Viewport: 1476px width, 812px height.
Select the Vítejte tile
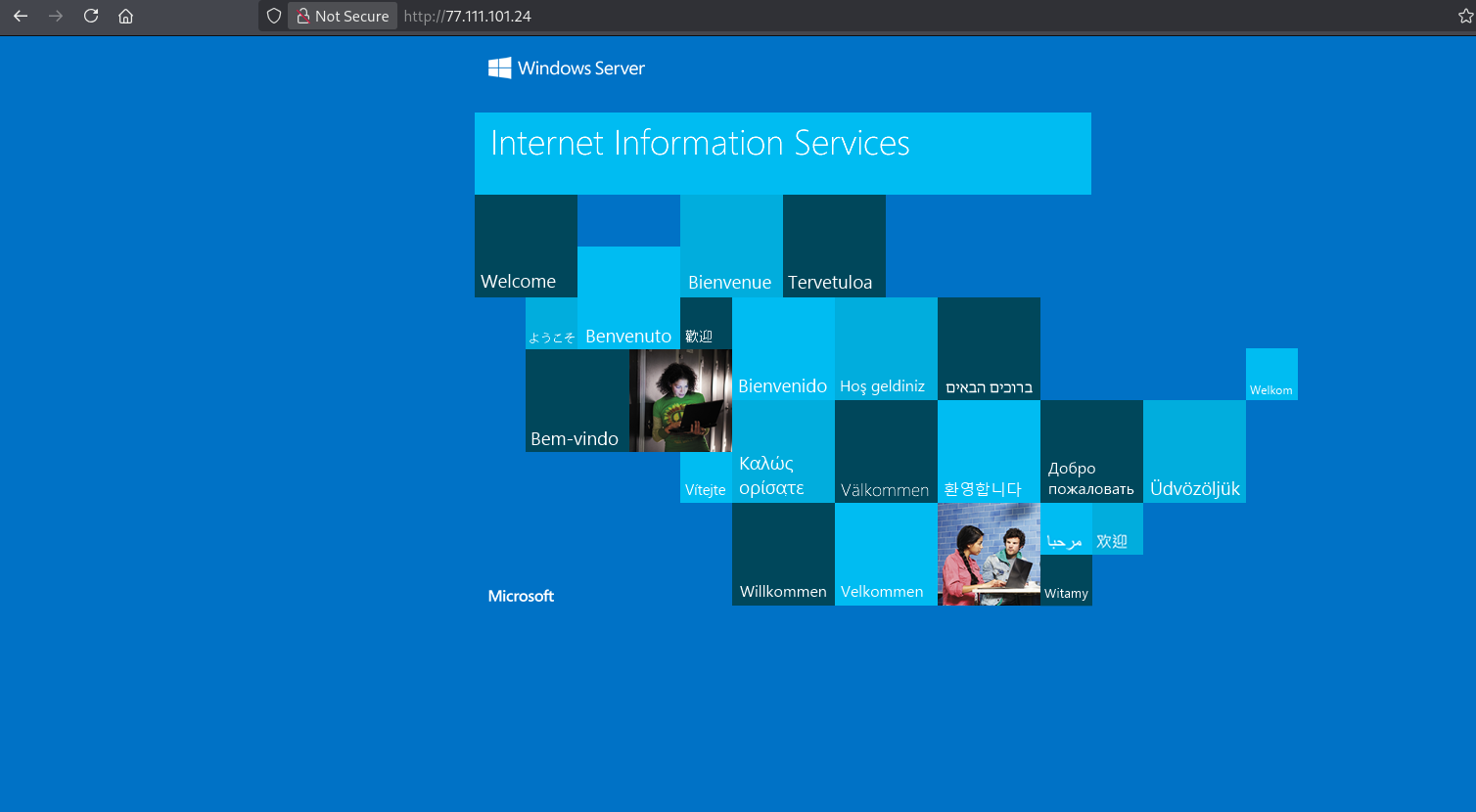point(706,477)
